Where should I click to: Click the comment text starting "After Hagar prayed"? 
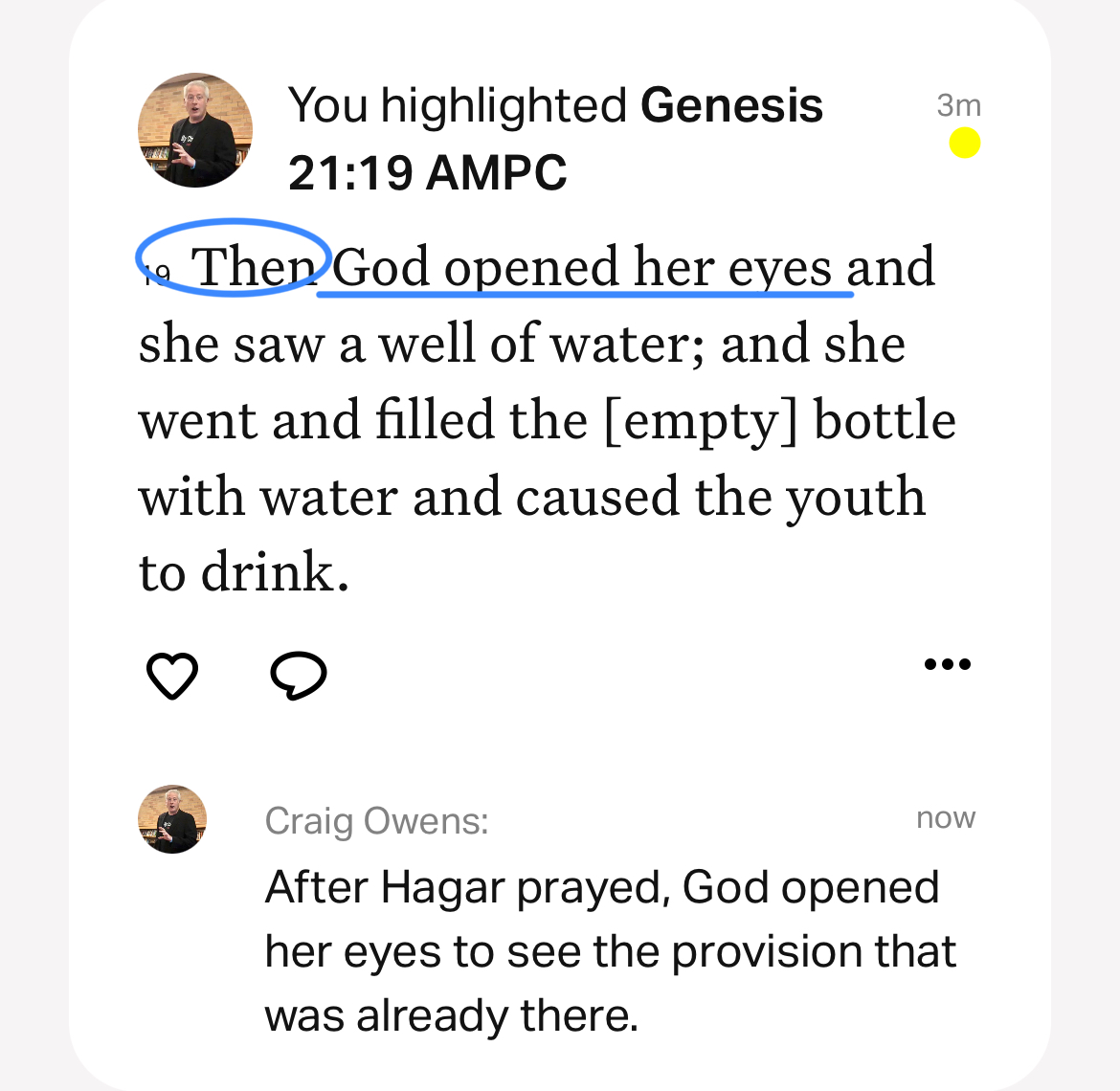point(610,951)
